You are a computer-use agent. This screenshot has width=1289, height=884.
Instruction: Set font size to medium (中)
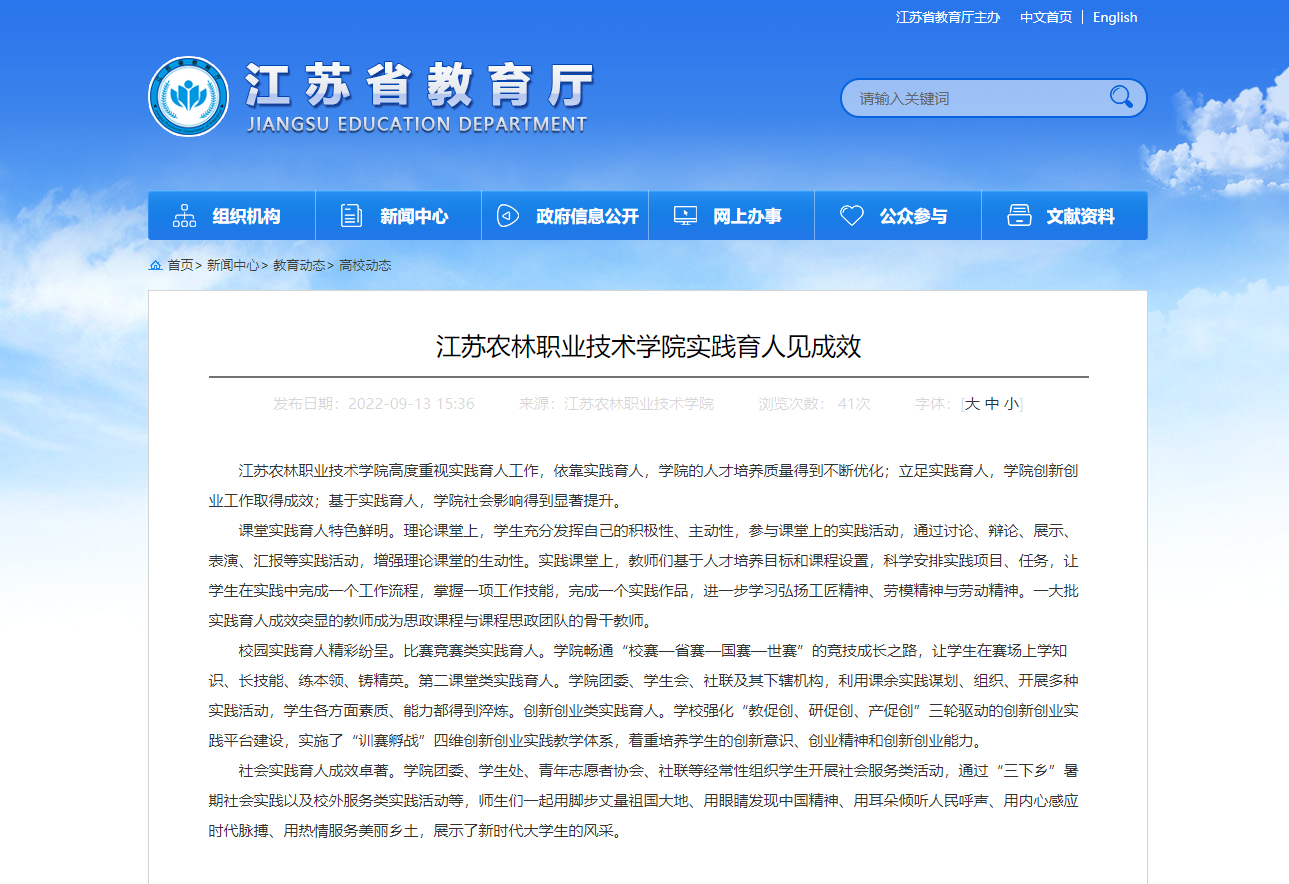point(991,404)
